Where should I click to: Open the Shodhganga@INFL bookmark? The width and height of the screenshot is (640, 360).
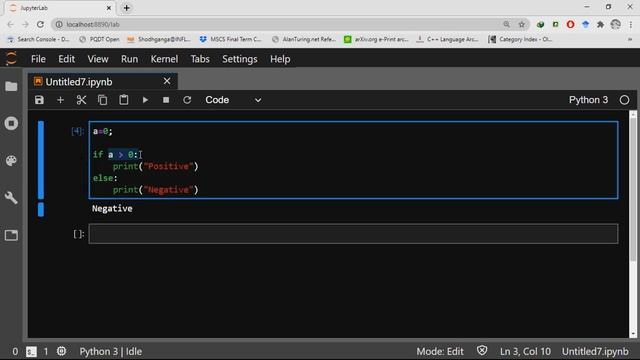(159, 39)
